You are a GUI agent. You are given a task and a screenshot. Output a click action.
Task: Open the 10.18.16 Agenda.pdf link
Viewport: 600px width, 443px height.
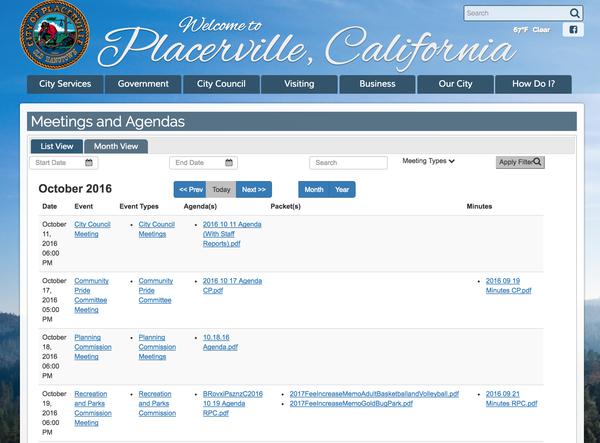[x=220, y=342]
